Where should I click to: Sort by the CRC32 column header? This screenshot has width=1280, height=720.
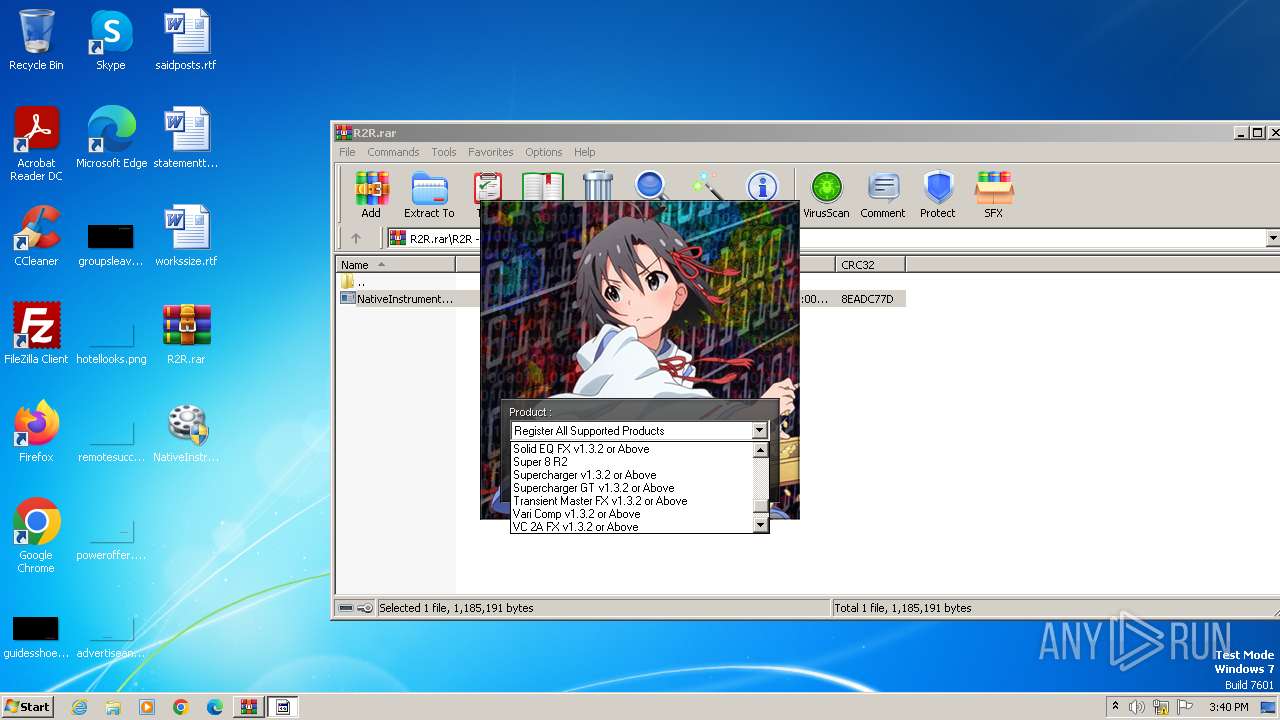click(x=870, y=264)
